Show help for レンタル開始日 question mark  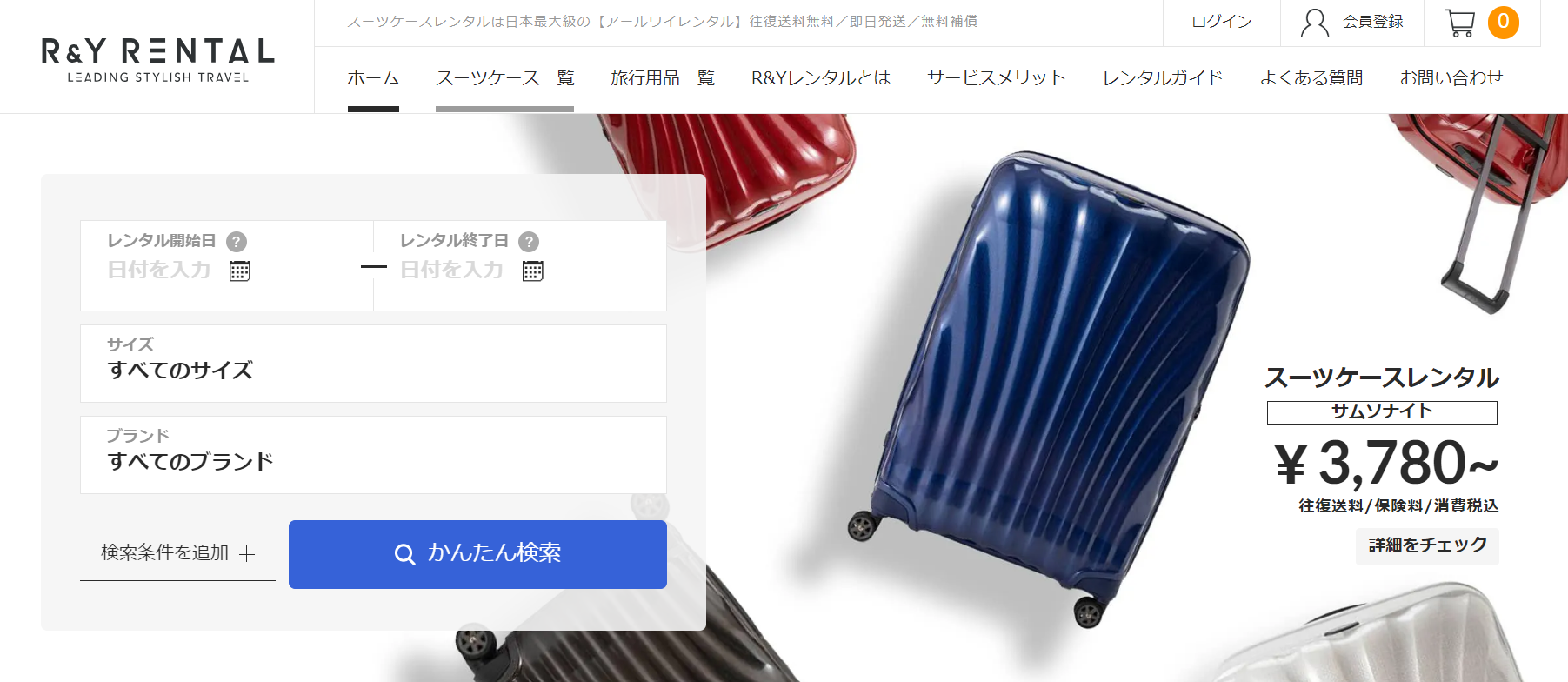237,242
